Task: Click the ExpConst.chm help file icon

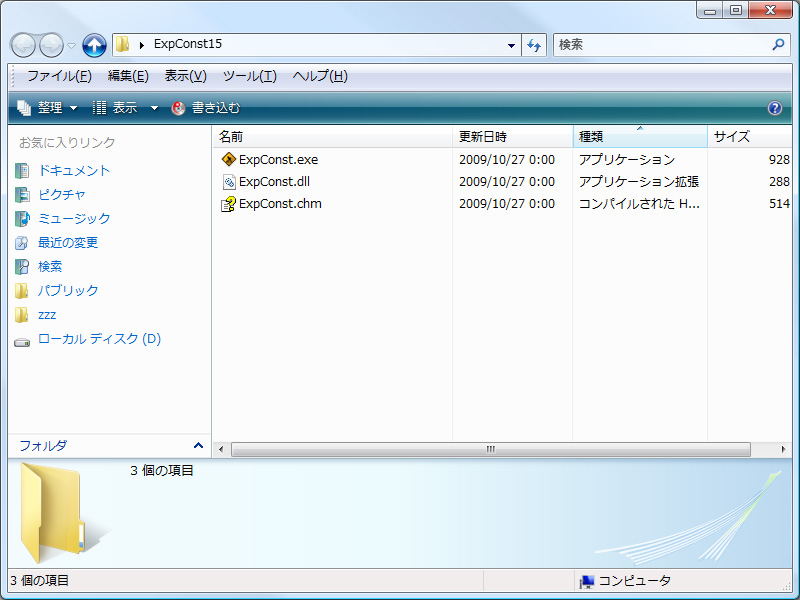Action: tap(228, 204)
